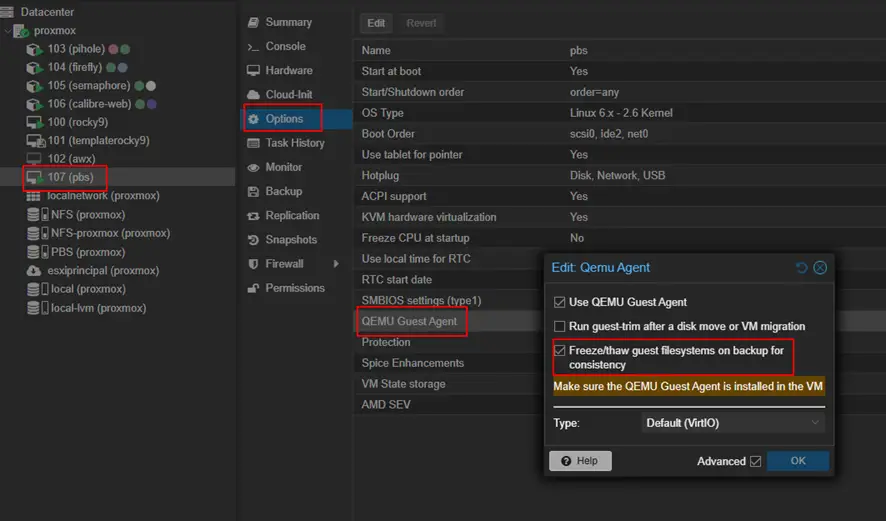886x521 pixels.
Task: Click the Help button in dialog
Action: tap(580, 461)
